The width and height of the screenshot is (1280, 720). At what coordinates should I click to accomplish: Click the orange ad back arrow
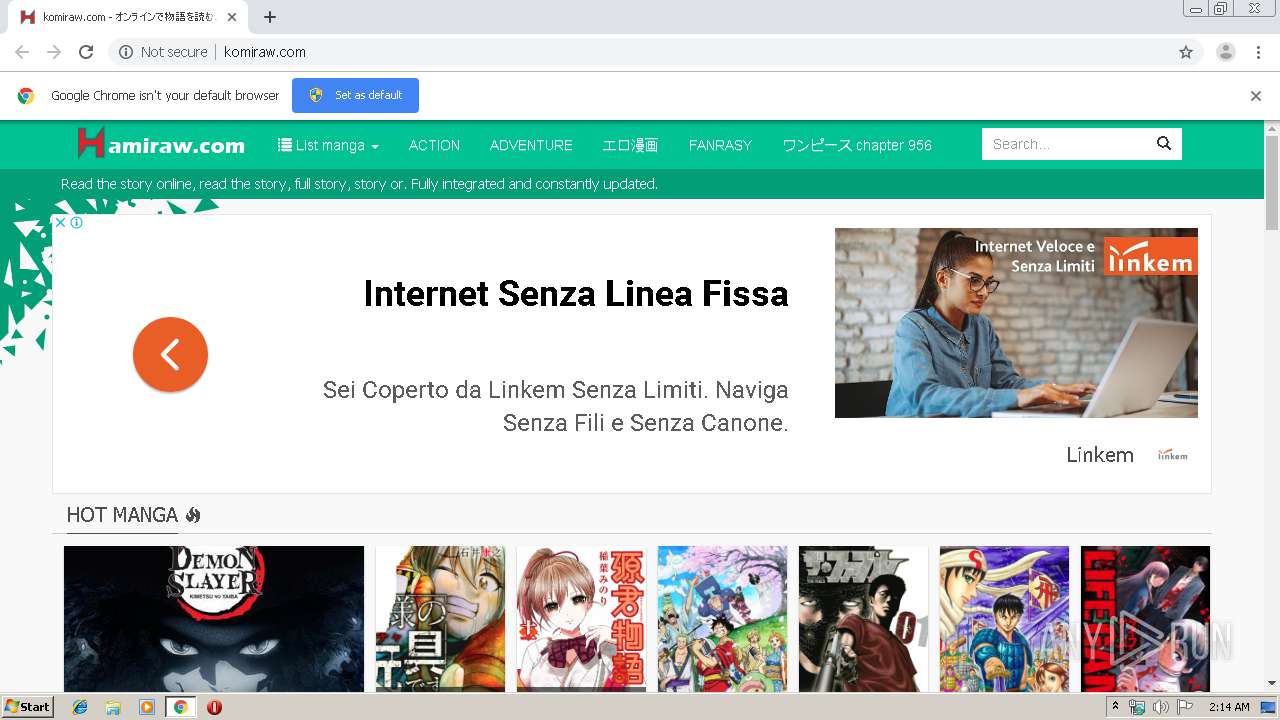coord(170,354)
